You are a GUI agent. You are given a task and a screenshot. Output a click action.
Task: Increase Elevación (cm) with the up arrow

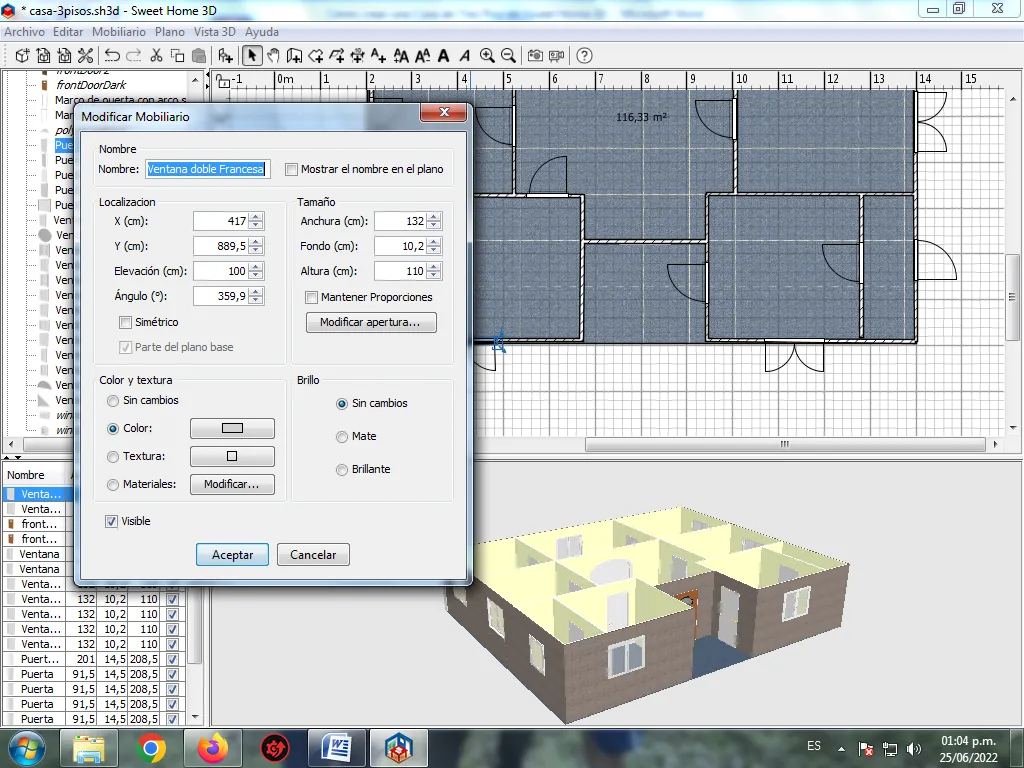point(256,267)
